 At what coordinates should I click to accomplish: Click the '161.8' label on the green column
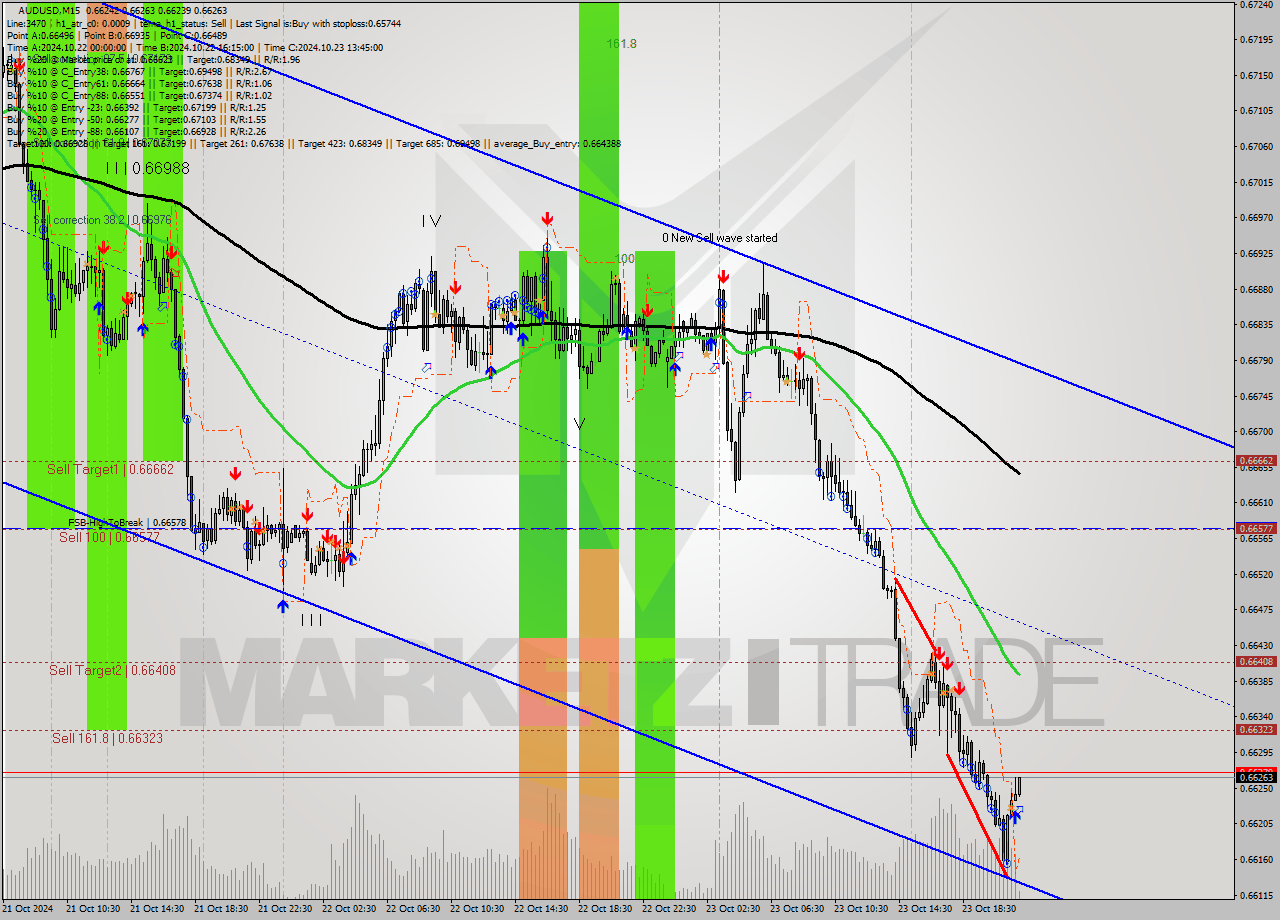(x=622, y=44)
